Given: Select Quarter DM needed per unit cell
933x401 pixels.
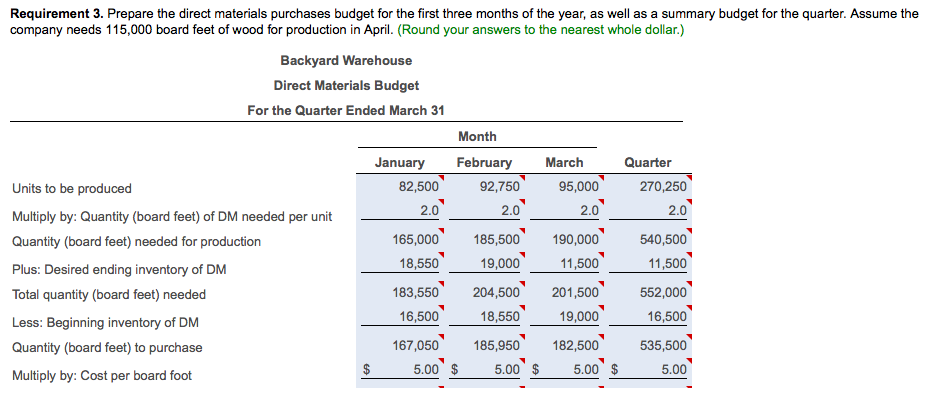Looking at the screenshot, I should click(x=677, y=211).
